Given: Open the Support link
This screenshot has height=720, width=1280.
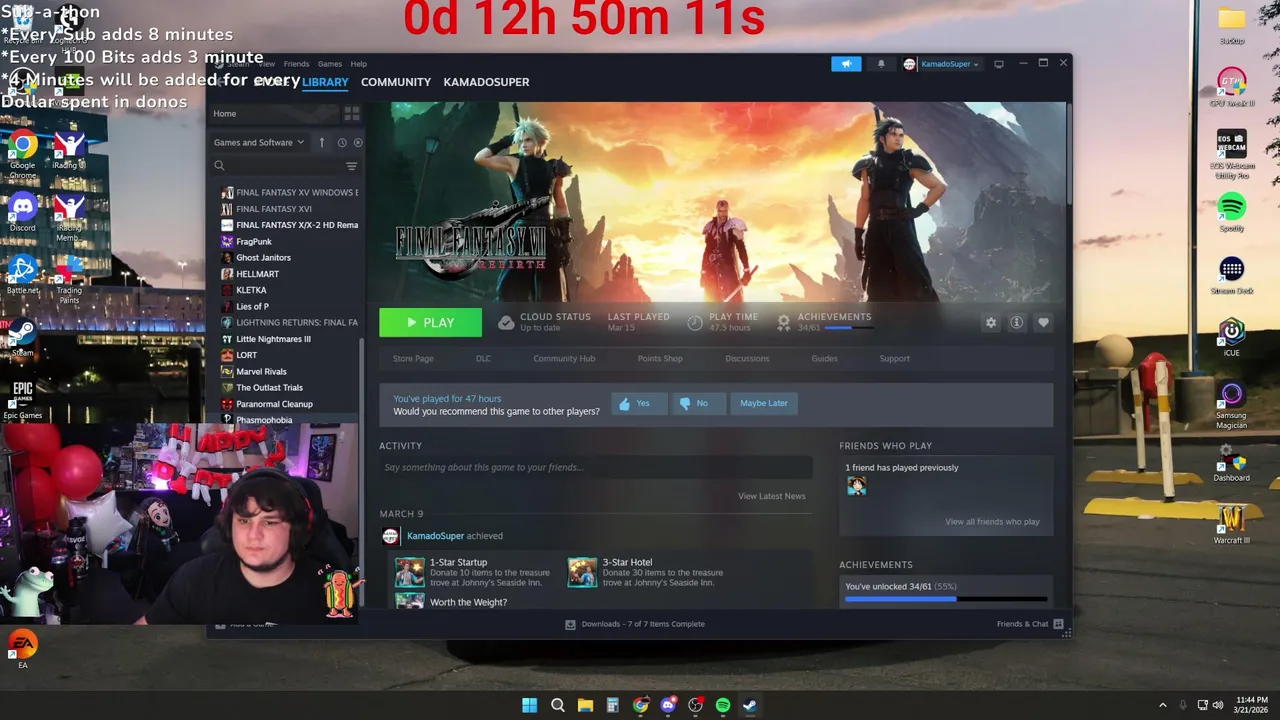Looking at the screenshot, I should [x=894, y=359].
